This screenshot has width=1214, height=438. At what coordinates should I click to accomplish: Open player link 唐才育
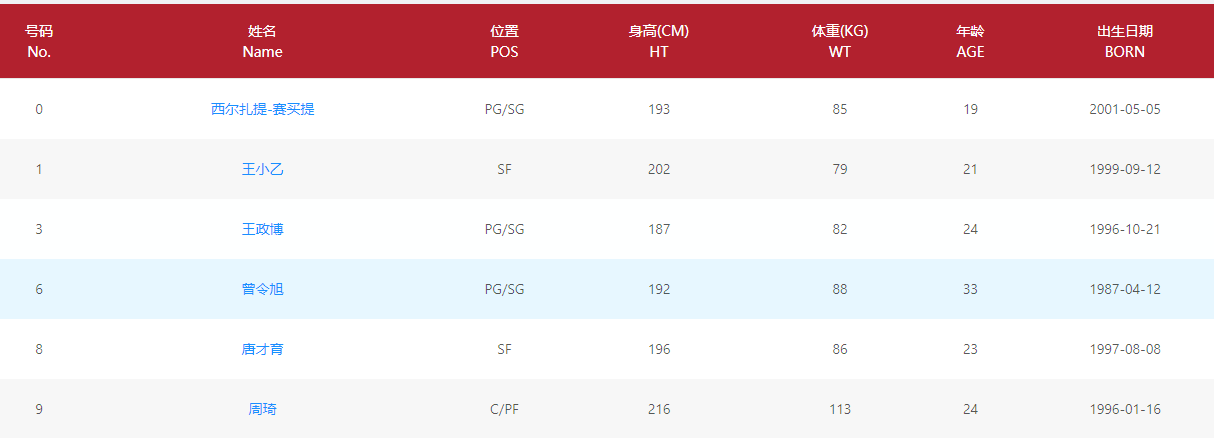pos(263,349)
